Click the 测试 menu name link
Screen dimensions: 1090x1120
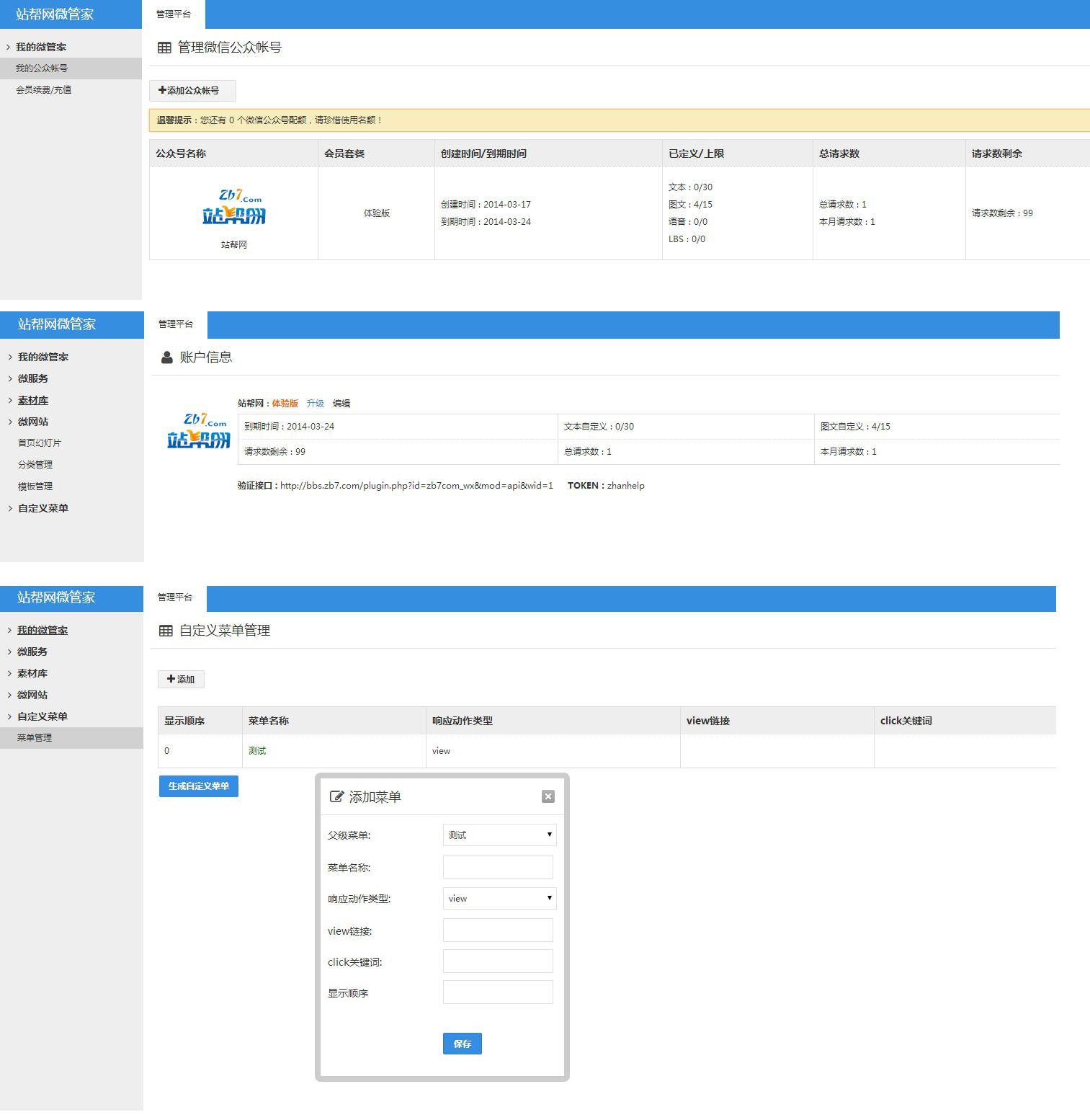257,751
